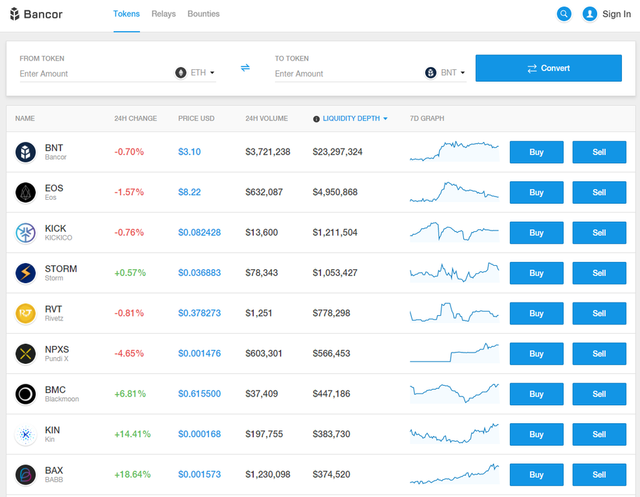Click the $0.001573 BAX price

[x=199, y=475]
